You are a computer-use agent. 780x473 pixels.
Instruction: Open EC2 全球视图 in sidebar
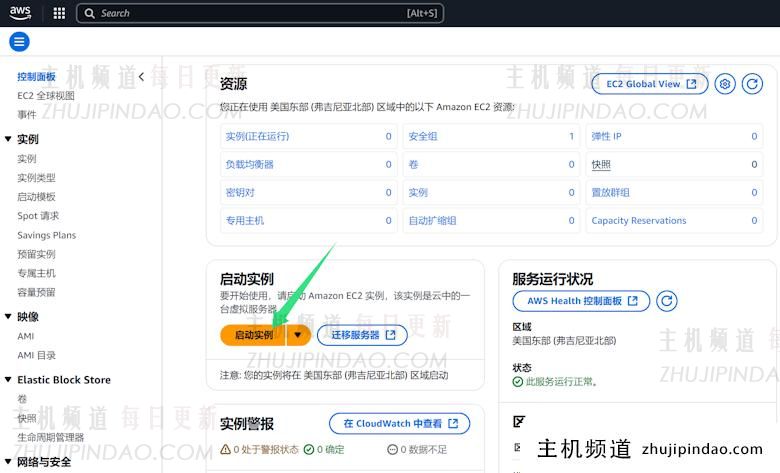pos(46,95)
